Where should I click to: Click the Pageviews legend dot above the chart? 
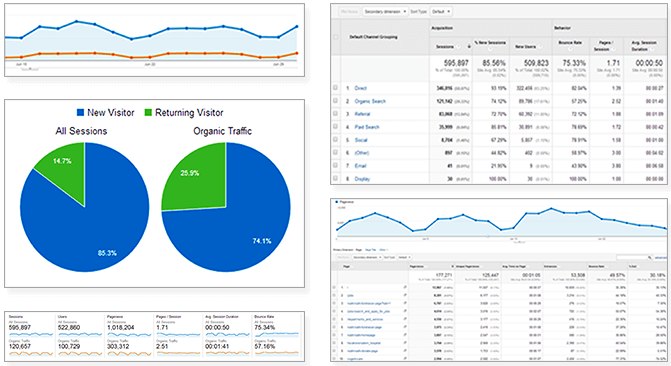click(x=337, y=202)
